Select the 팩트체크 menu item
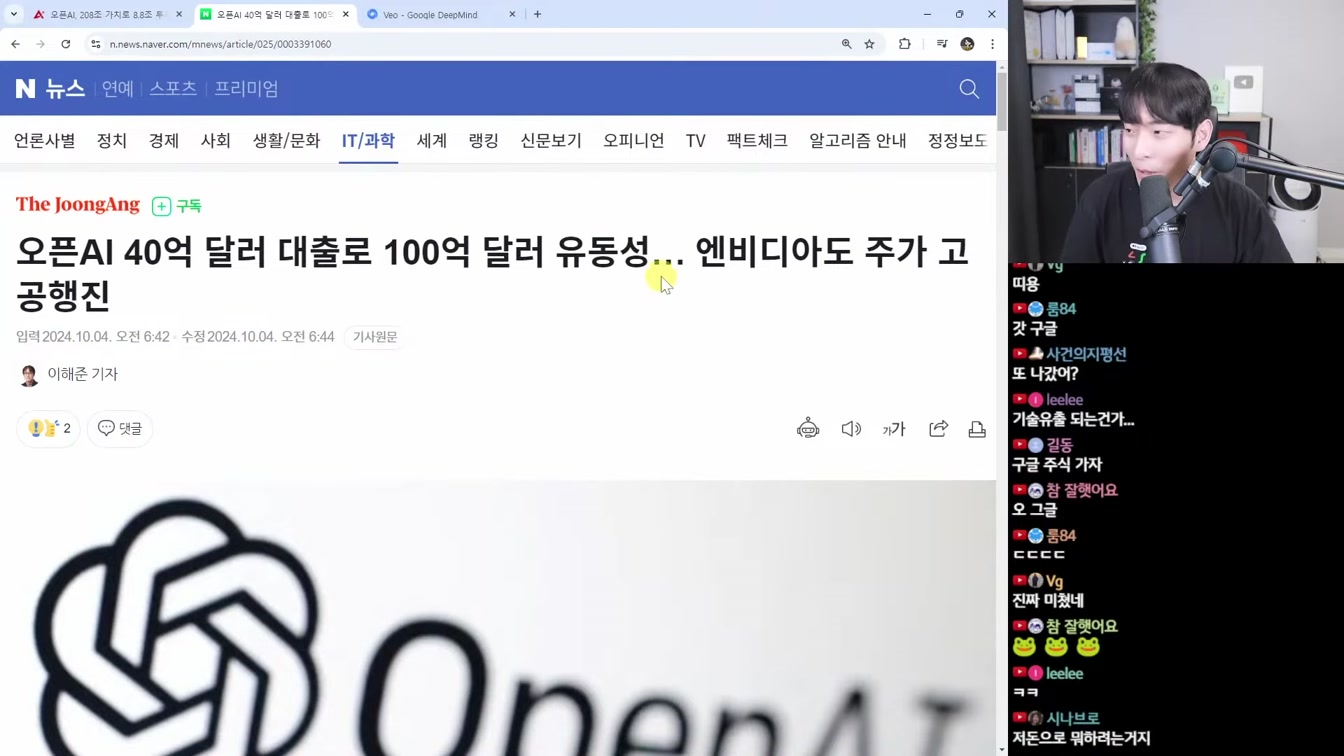Image resolution: width=1344 pixels, height=756 pixels. click(x=757, y=141)
